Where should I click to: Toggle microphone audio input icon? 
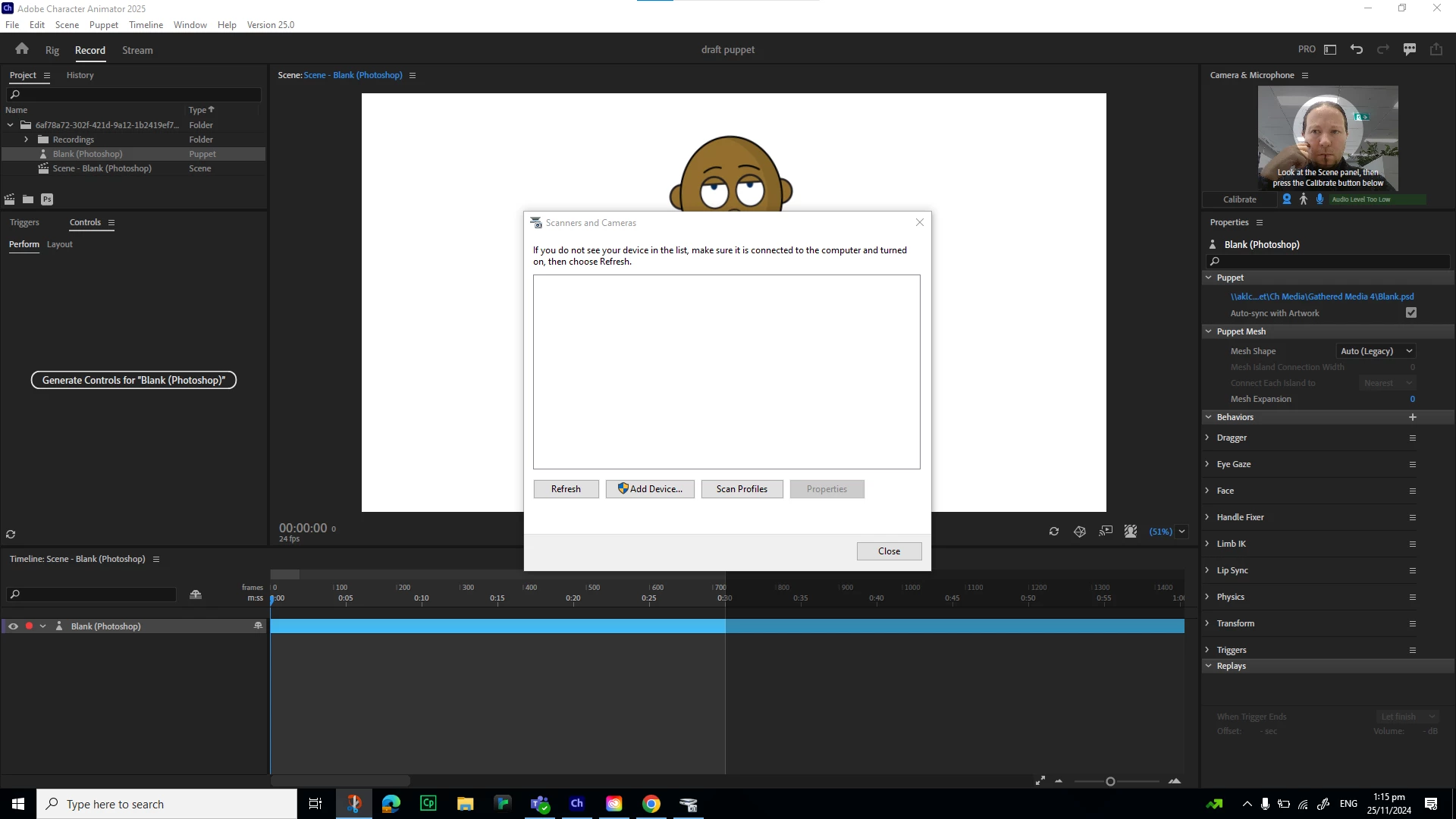pos(1320,199)
